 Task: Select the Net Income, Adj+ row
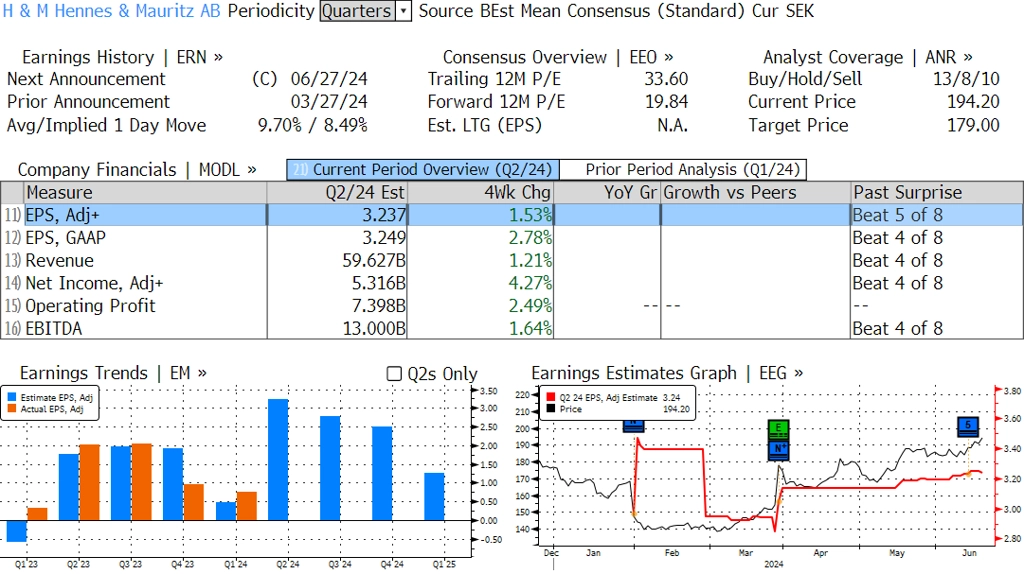(511, 283)
